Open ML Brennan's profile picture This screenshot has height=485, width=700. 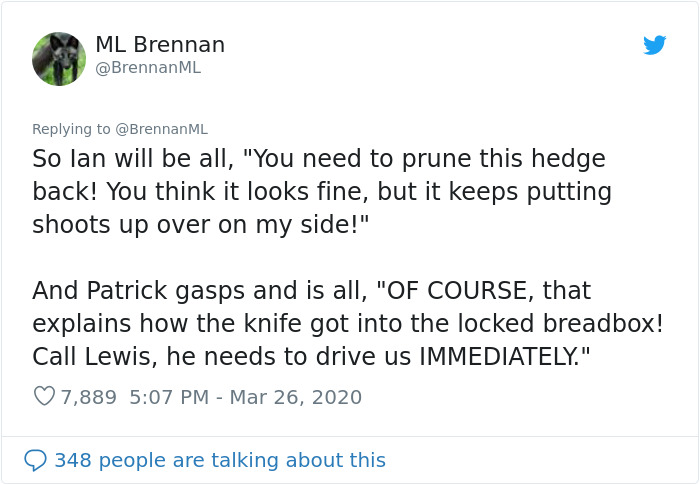(x=59, y=59)
